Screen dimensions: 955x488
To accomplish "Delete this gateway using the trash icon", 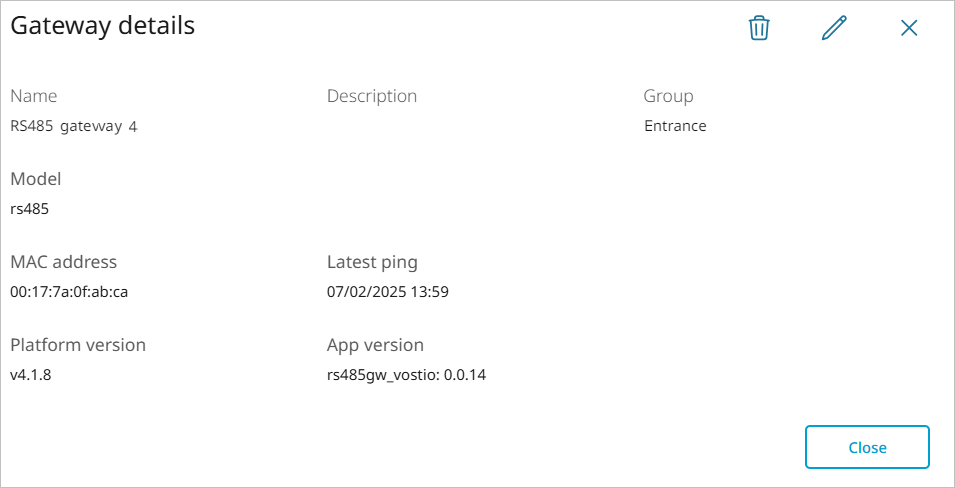I will 759,28.
